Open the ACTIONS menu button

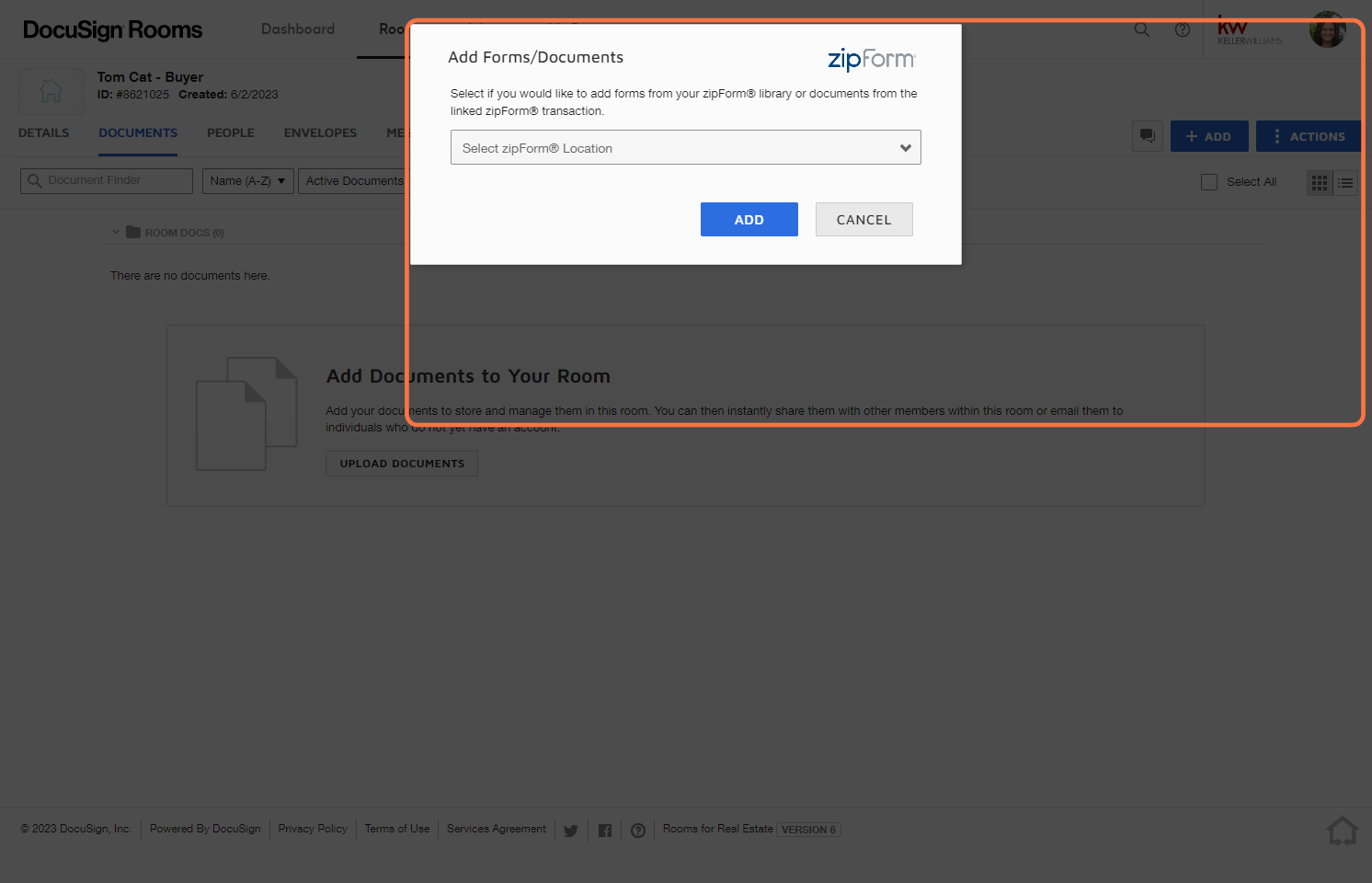[x=1309, y=136]
